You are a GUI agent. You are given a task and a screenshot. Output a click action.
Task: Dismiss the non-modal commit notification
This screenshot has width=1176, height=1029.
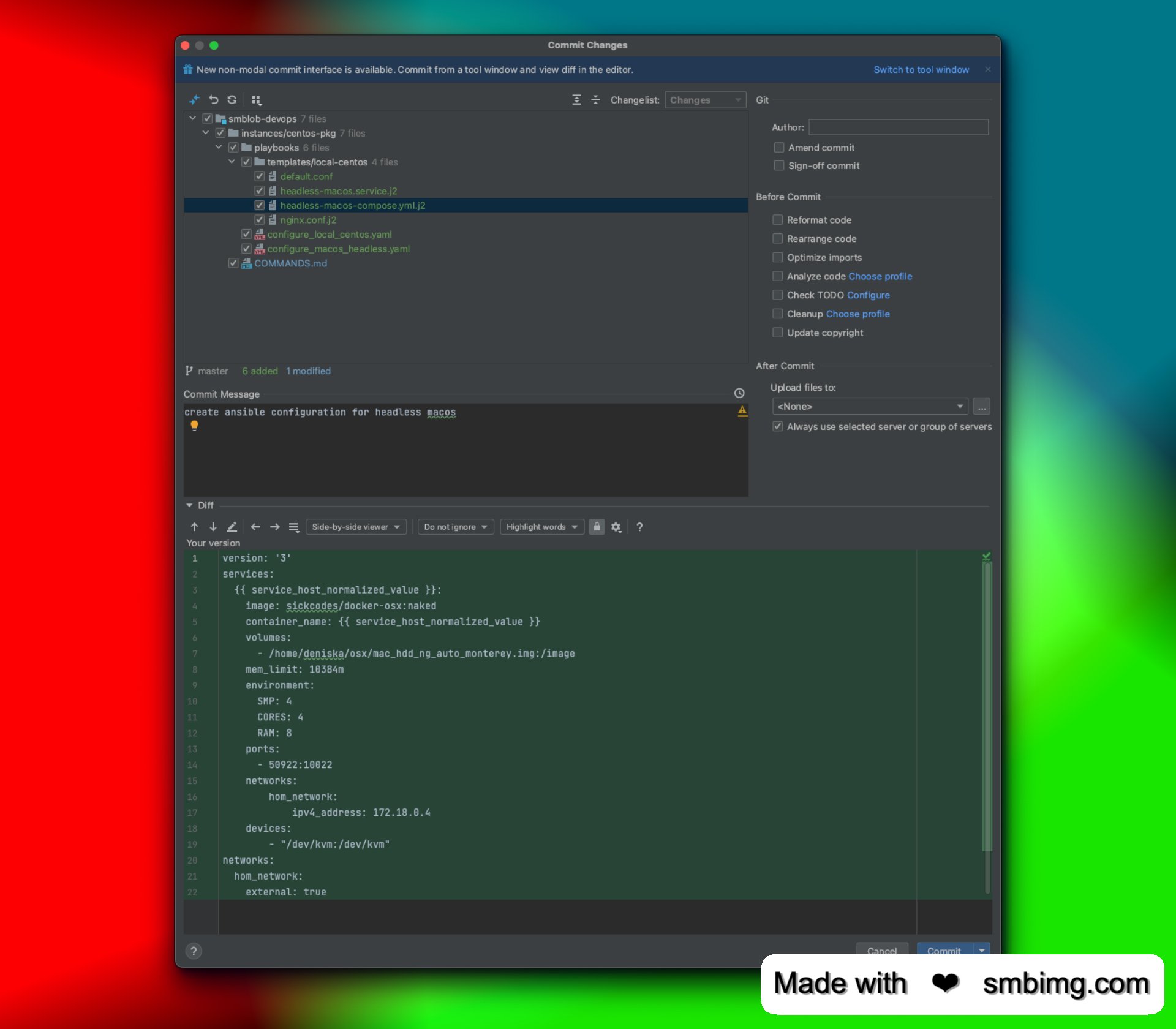pyautogui.click(x=988, y=69)
